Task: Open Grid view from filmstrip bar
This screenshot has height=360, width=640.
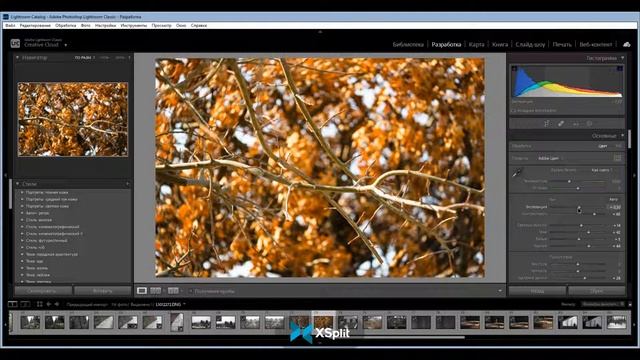Action: [x=40, y=304]
